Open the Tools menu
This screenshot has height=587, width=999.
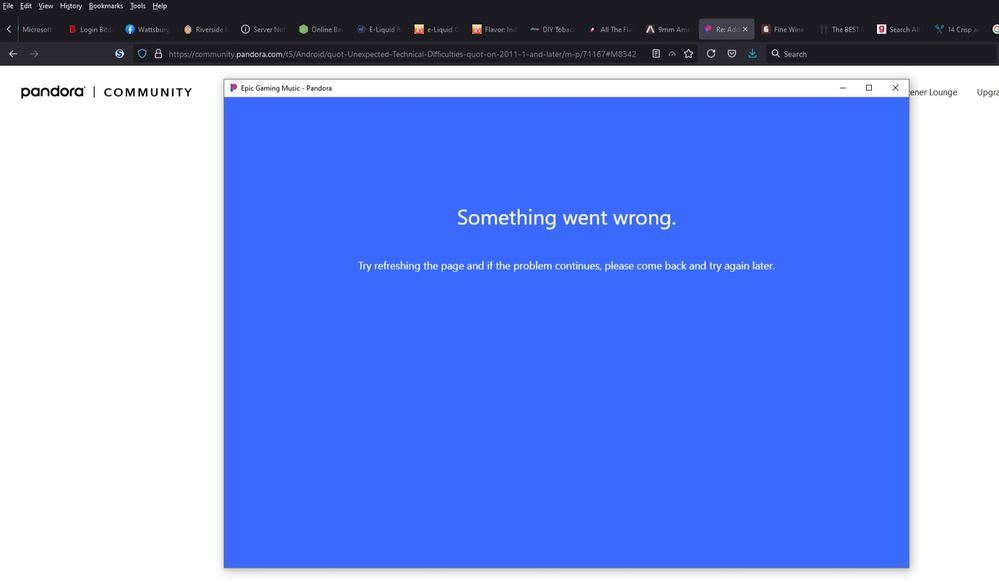click(138, 6)
